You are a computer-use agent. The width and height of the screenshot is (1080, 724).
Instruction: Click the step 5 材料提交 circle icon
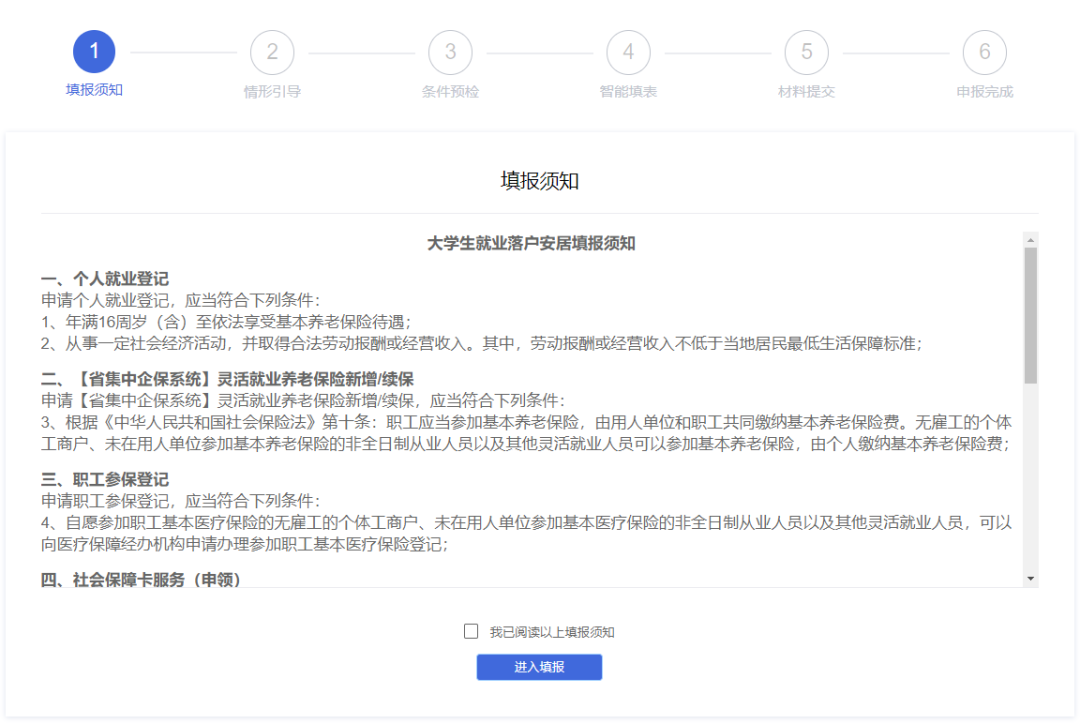(x=806, y=51)
